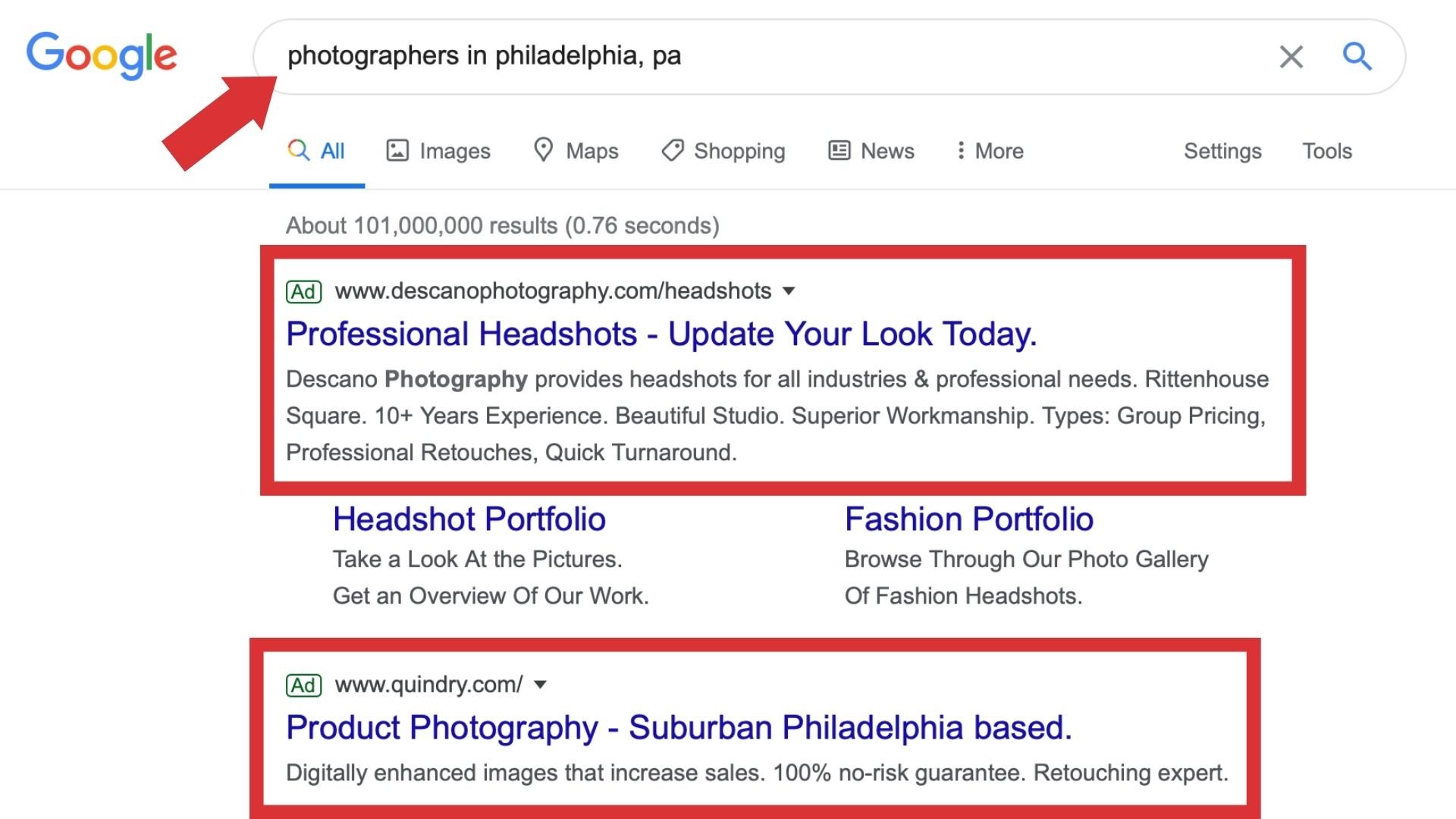Image resolution: width=1456 pixels, height=819 pixels.
Task: Open the Headshot Portfolio sitelink
Action: (469, 519)
